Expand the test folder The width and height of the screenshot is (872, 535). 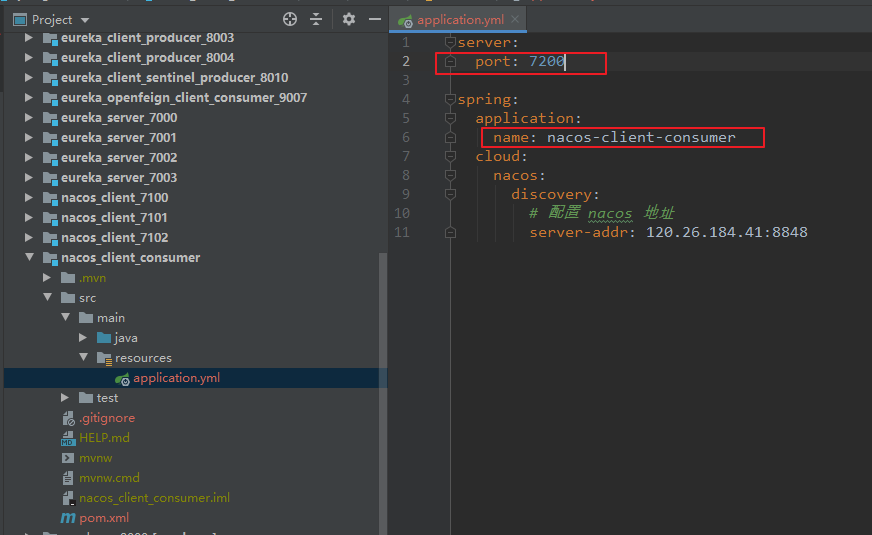point(65,398)
